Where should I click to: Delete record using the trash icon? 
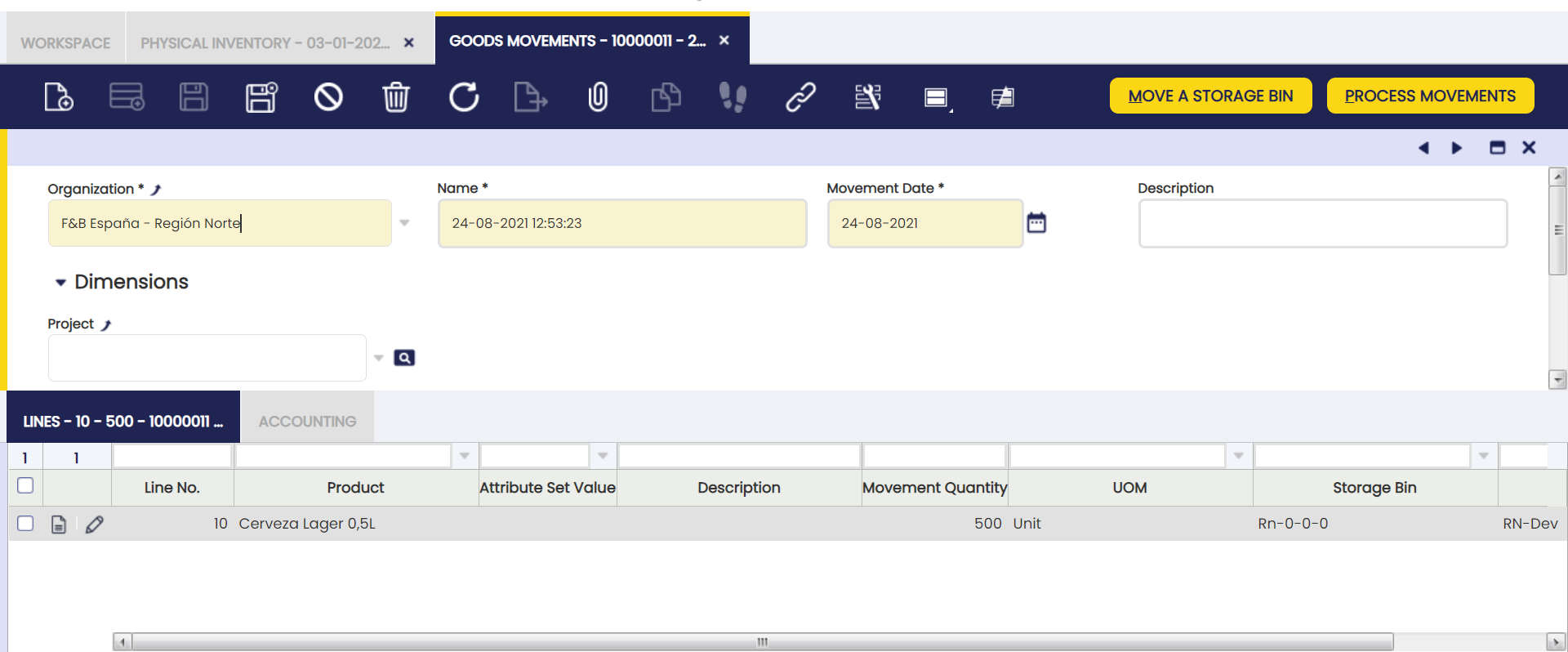pyautogui.click(x=396, y=97)
